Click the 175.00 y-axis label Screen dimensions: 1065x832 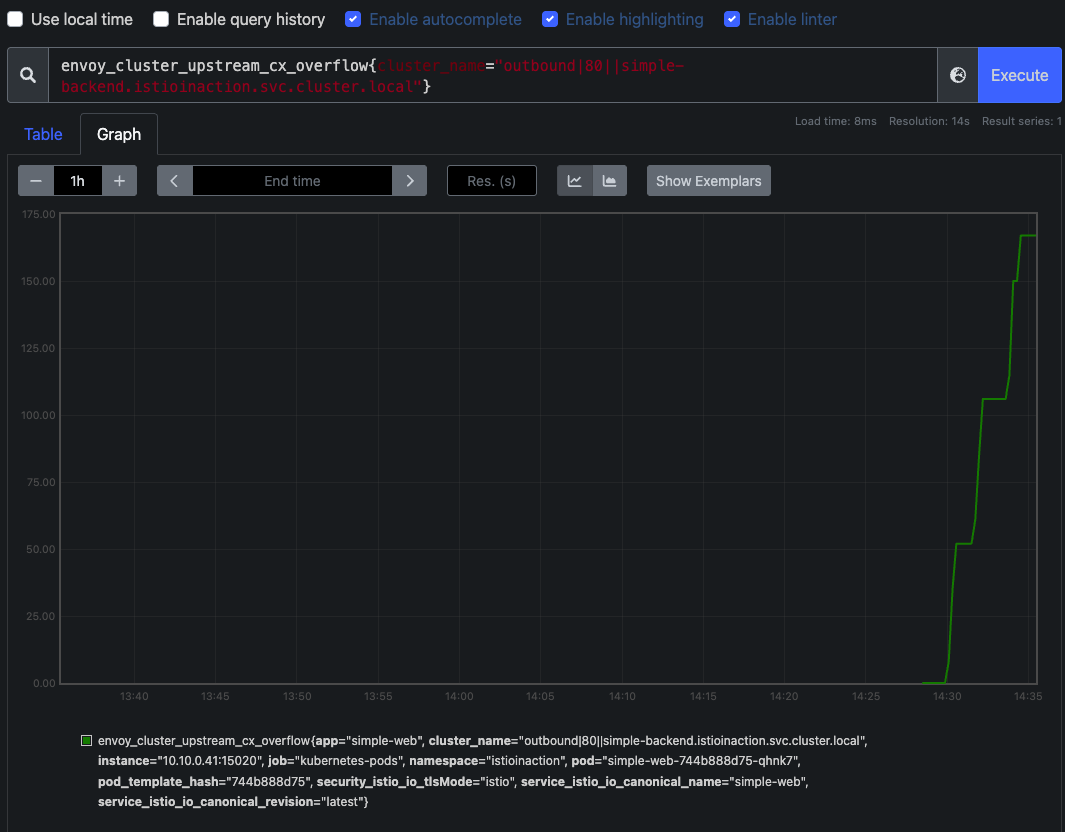[x=39, y=214]
